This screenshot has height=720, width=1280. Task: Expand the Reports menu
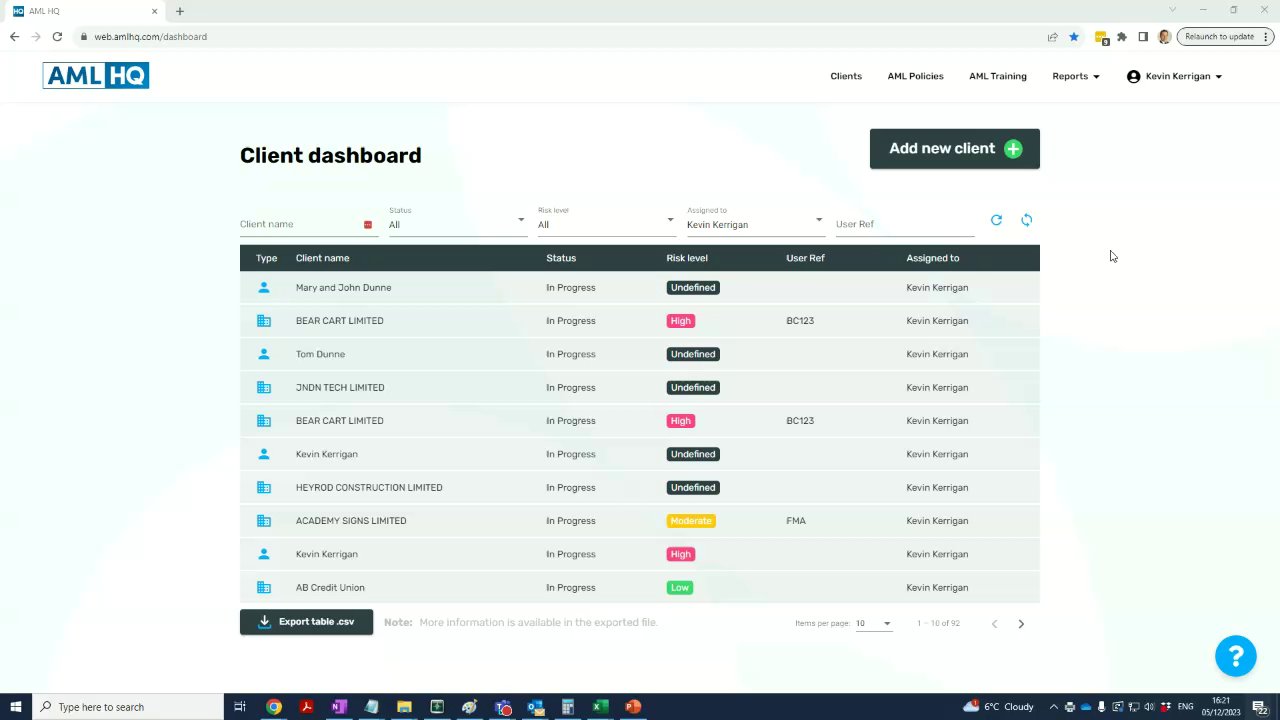point(1076,76)
